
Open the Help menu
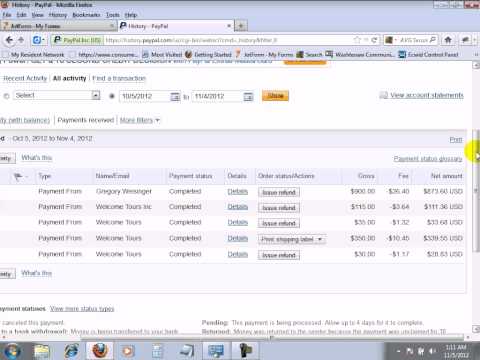[x=131, y=15]
